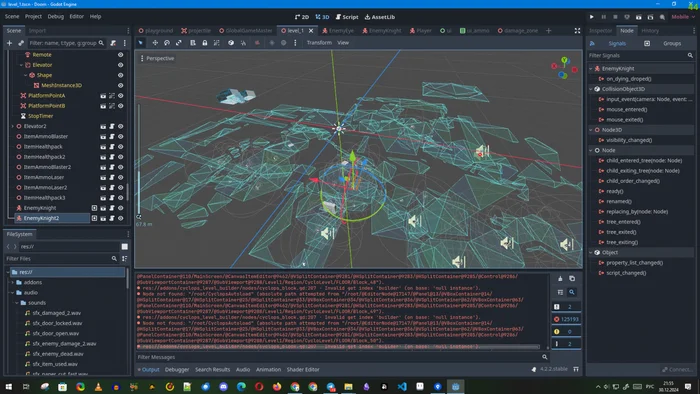Open the viewport Transform menu
700x394 pixels.
pos(319,43)
